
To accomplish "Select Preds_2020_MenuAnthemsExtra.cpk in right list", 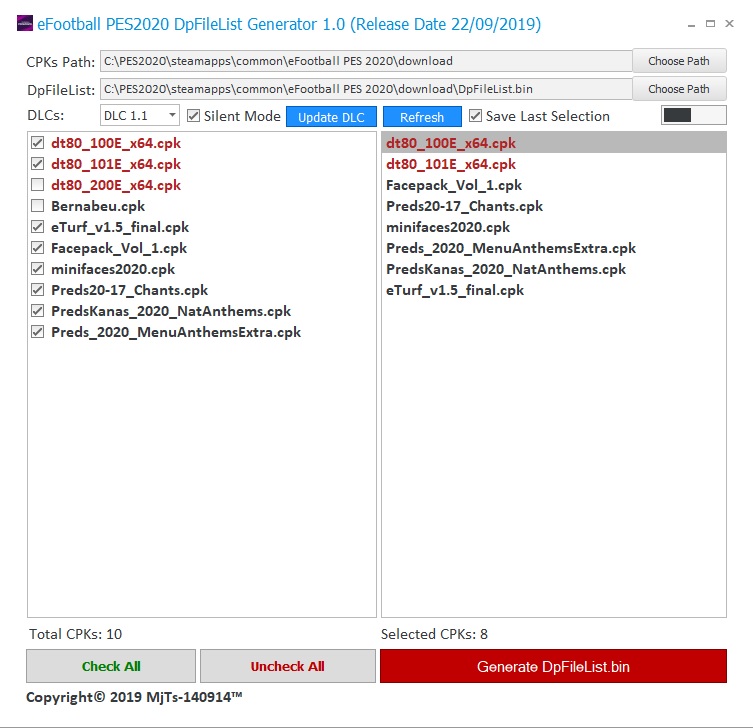I will tap(554, 248).
